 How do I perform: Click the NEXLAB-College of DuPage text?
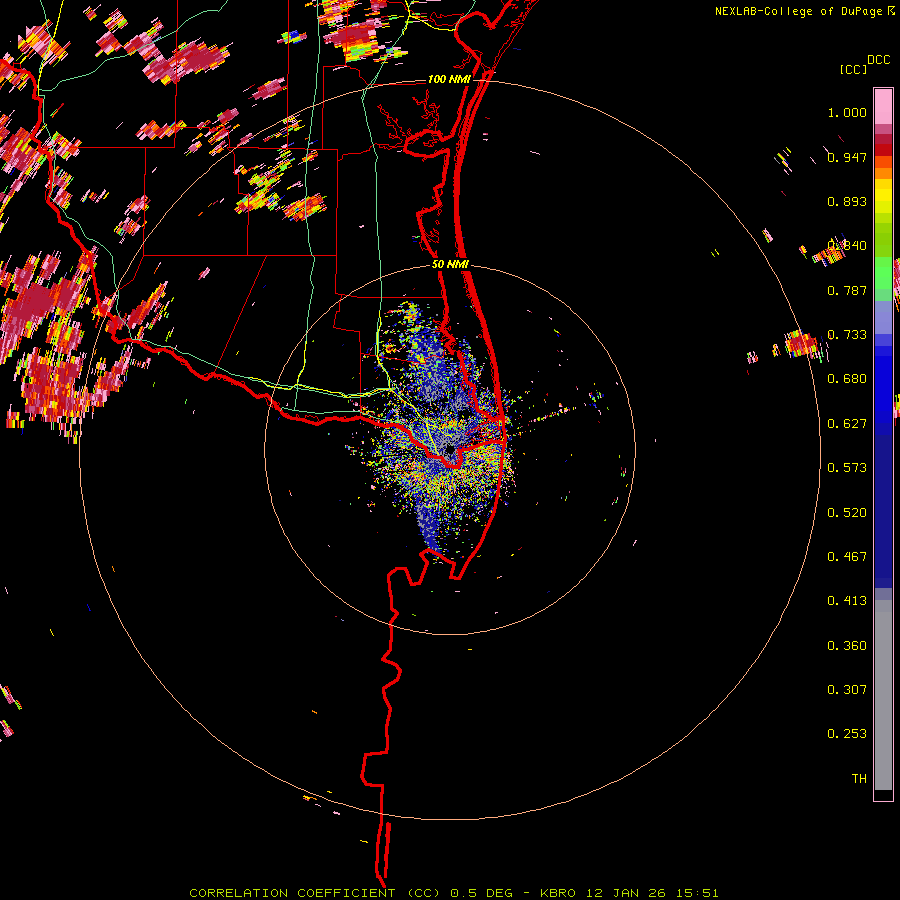tap(798, 11)
